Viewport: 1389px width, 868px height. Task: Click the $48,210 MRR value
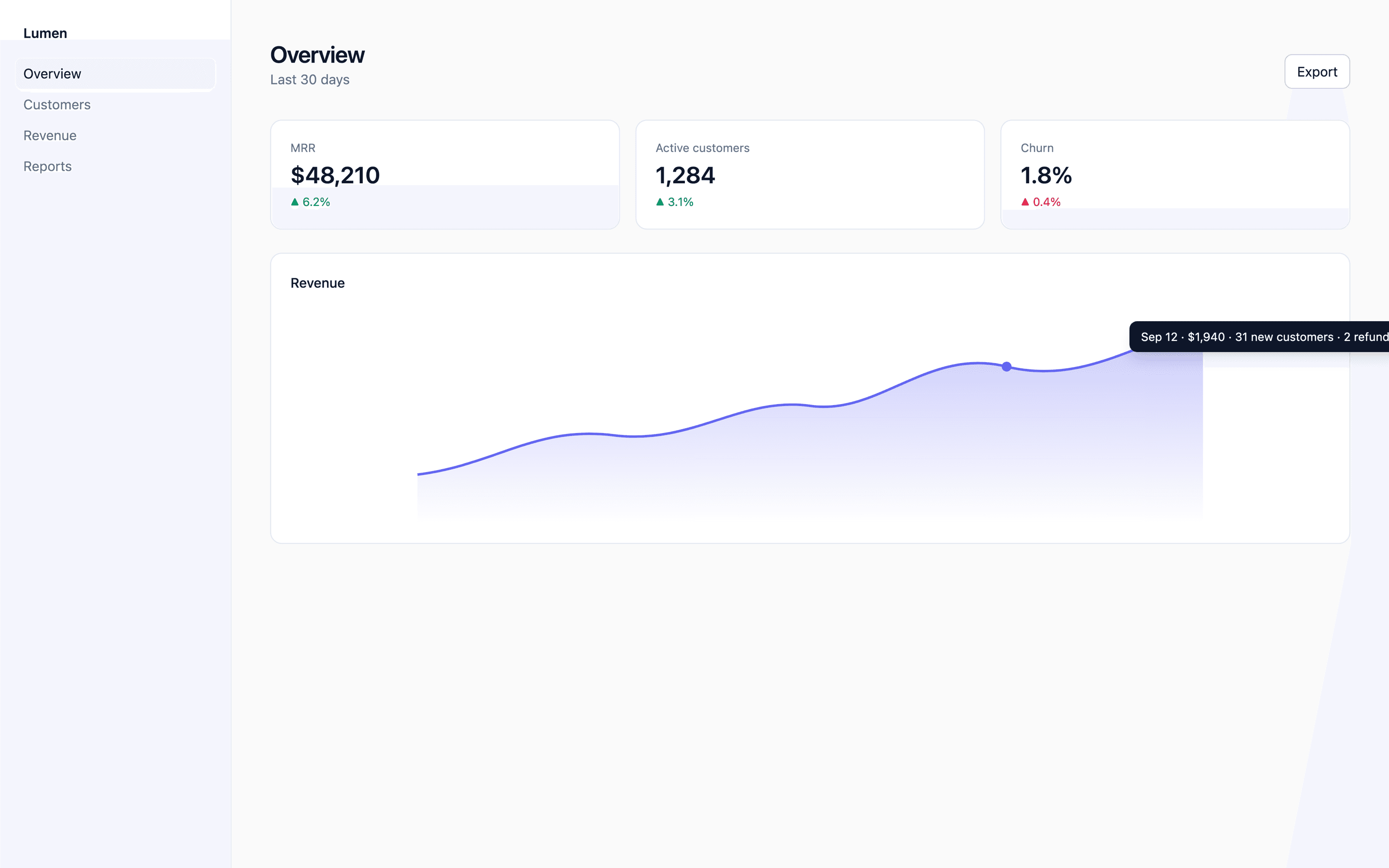(x=335, y=175)
